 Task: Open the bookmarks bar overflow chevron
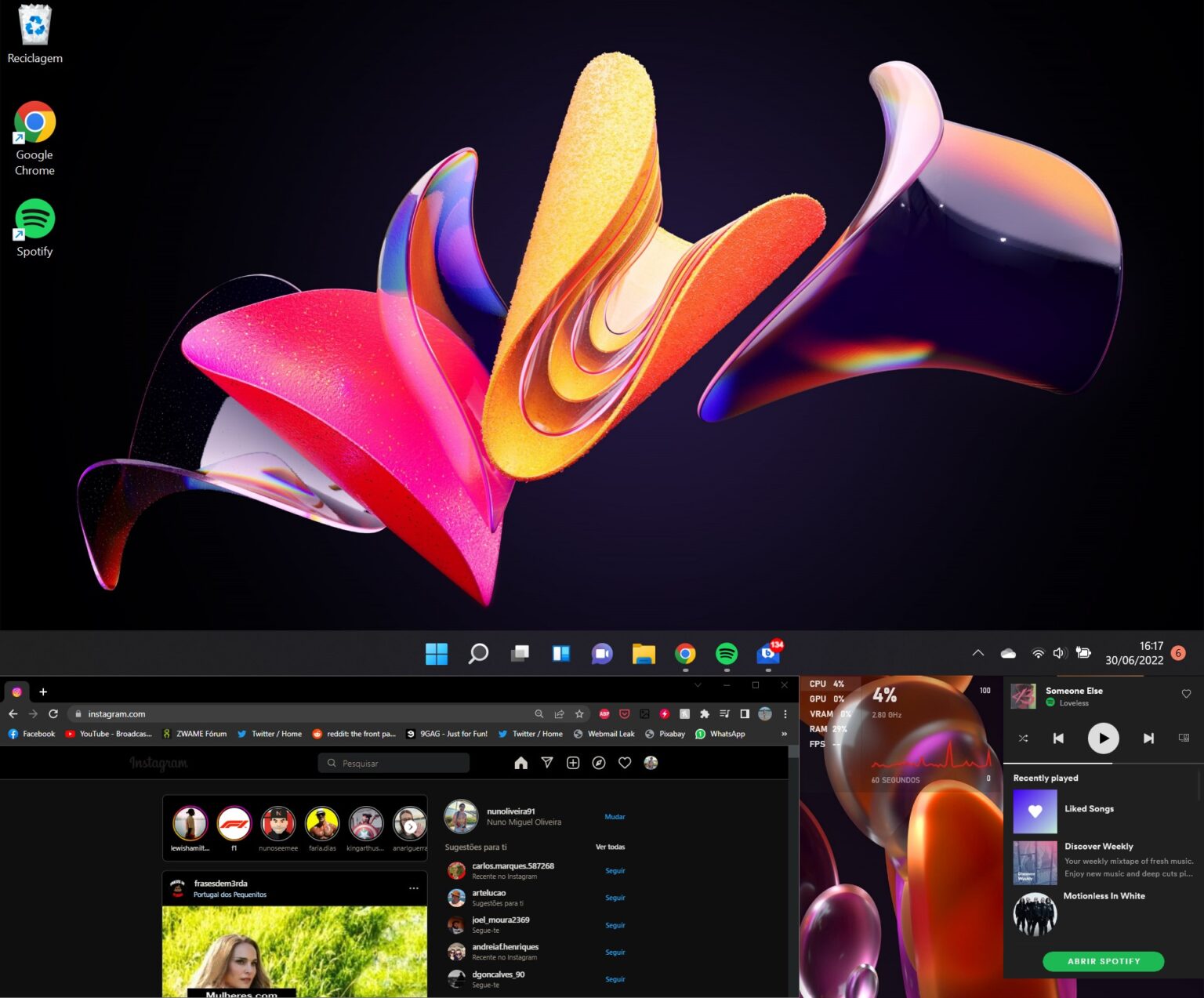(x=784, y=734)
